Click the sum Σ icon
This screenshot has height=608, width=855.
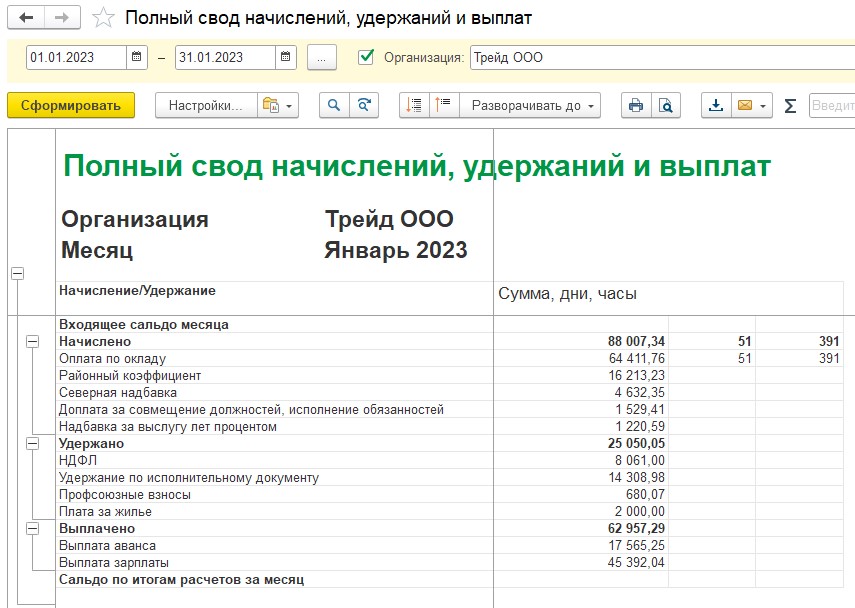pos(790,106)
